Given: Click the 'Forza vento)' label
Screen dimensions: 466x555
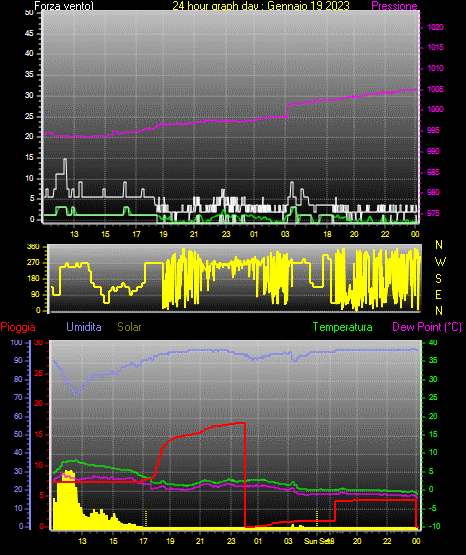Looking at the screenshot, I should [64, 6].
